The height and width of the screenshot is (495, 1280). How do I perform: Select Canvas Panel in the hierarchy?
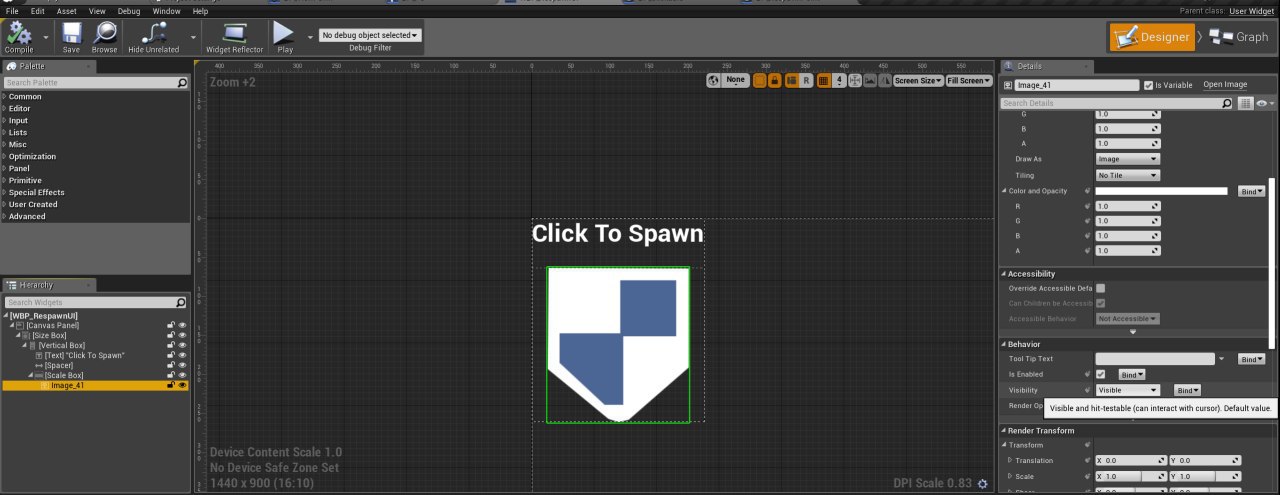(51, 325)
